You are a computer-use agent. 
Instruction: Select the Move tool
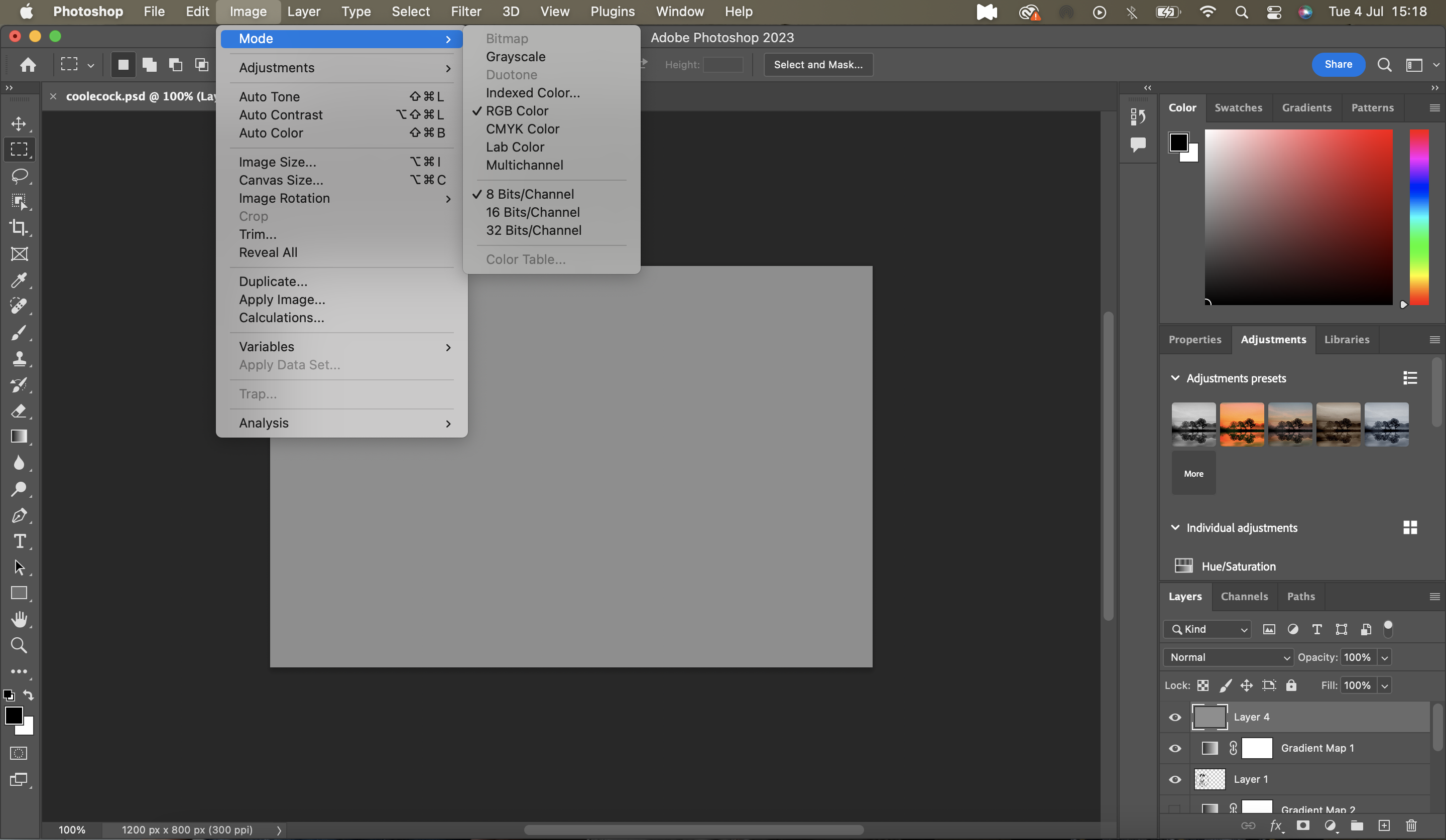pos(19,123)
